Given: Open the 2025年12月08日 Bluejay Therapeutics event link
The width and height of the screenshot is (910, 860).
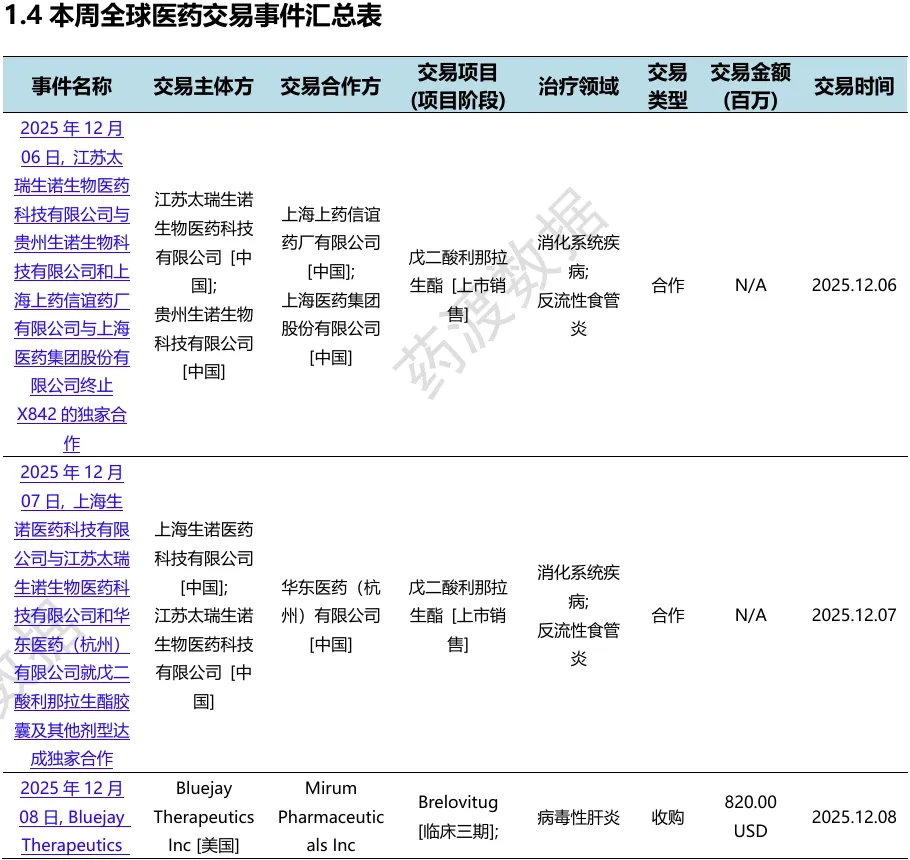Looking at the screenshot, I should click(x=71, y=817).
